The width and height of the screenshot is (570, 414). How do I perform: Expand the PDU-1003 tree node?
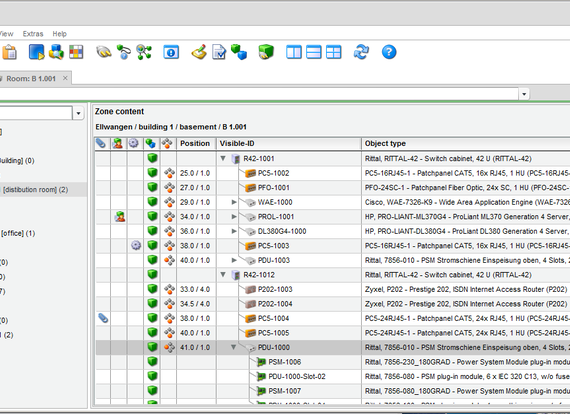tap(234, 260)
